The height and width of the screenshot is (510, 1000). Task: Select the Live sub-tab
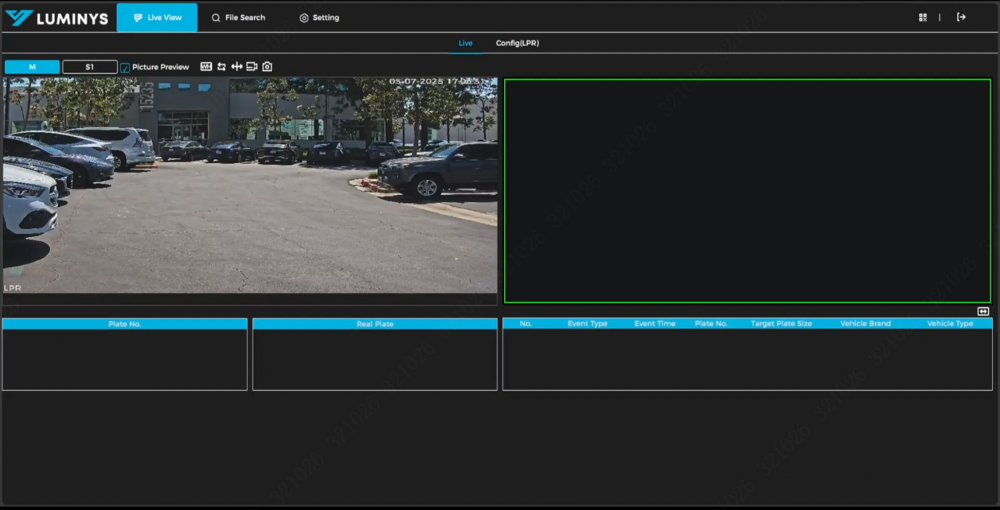(x=465, y=43)
